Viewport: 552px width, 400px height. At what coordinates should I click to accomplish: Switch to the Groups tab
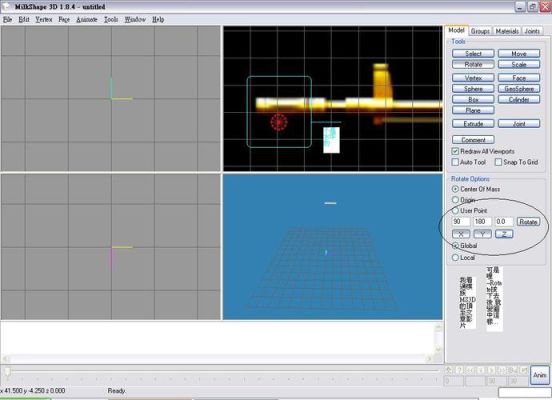(480, 31)
